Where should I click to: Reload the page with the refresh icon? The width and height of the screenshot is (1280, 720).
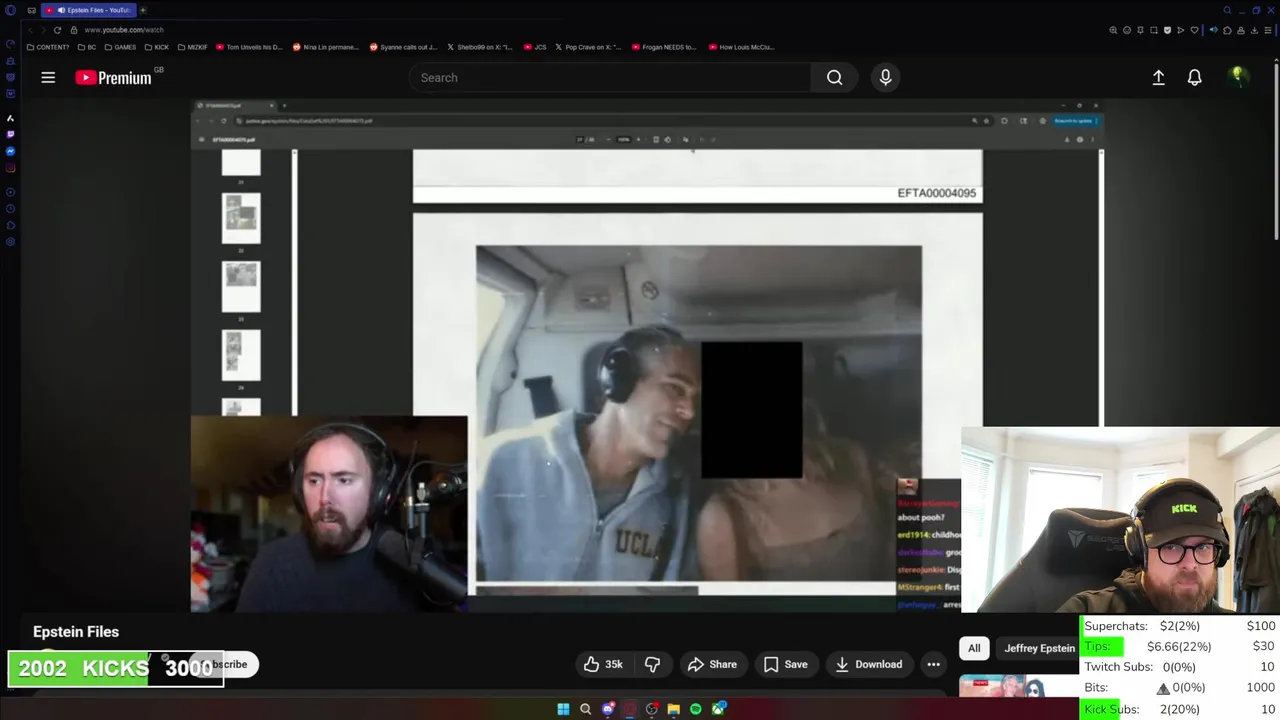pos(57,30)
